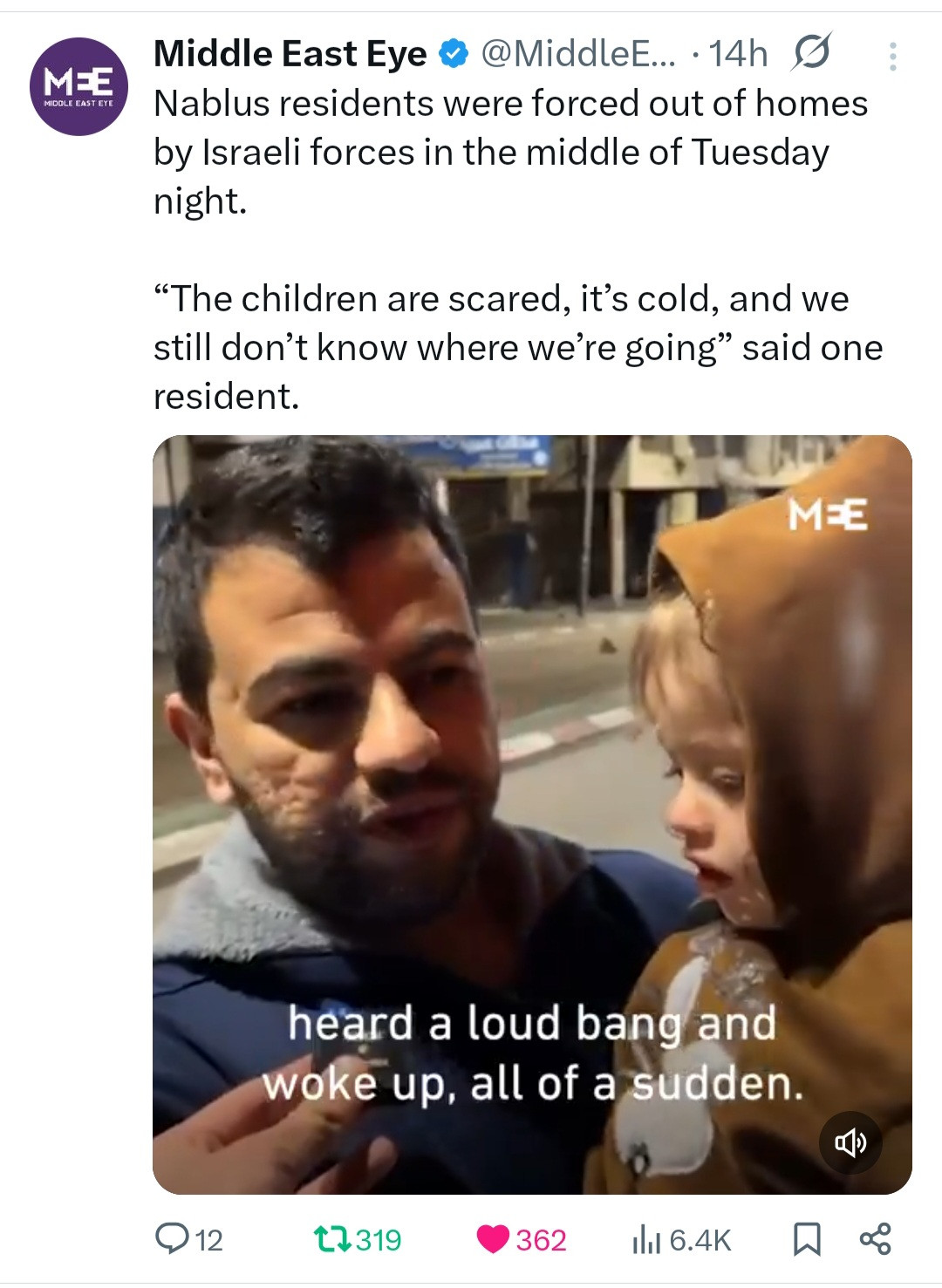
Task: Open the @MiddleE... handle link
Action: (577, 54)
